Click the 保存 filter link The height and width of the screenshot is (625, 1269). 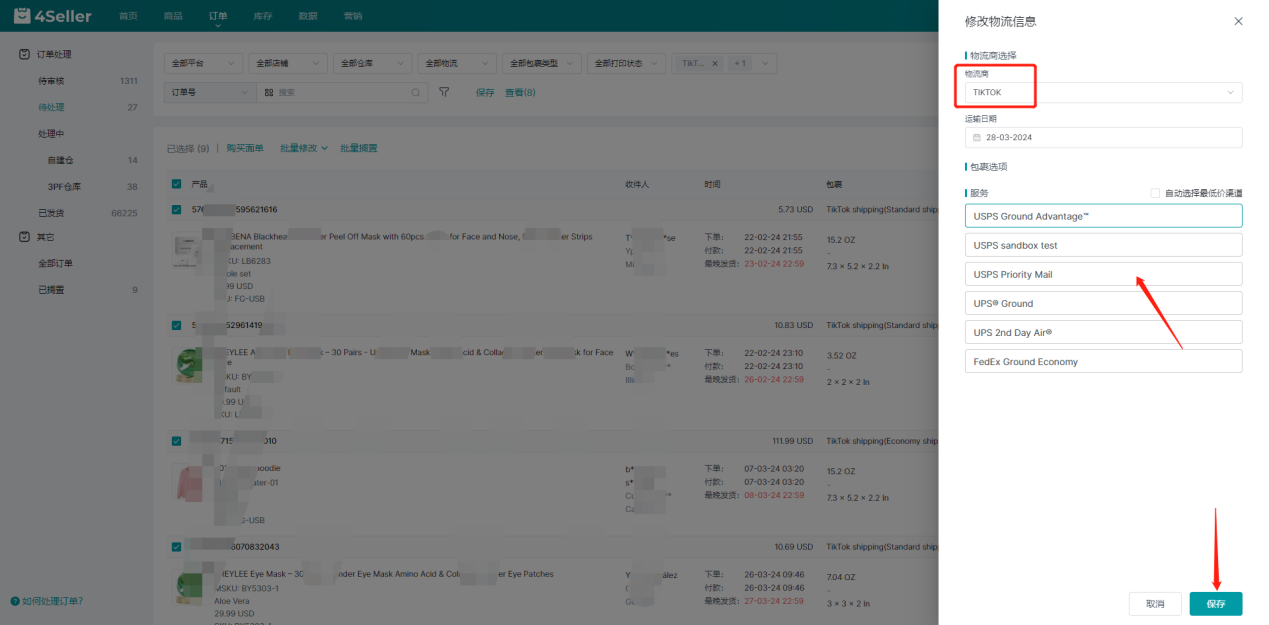tap(485, 92)
